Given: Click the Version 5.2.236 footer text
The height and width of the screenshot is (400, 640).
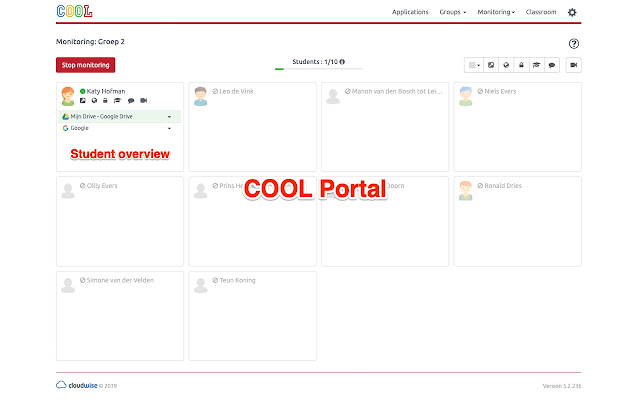Looking at the screenshot, I should click(x=562, y=386).
